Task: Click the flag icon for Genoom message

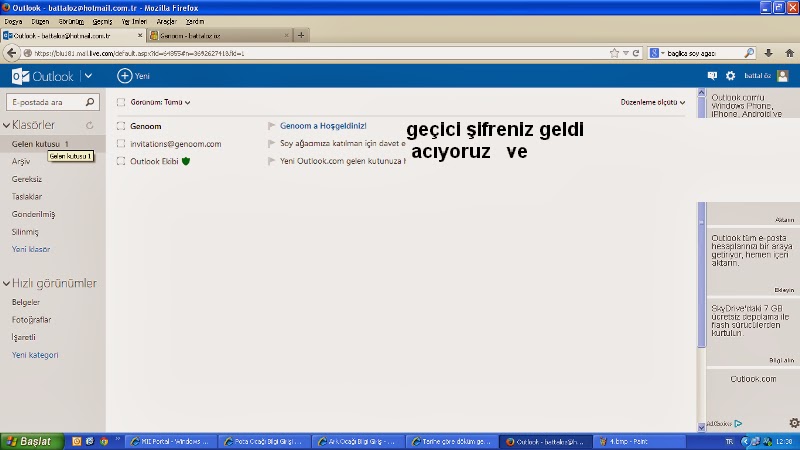Action: pos(271,126)
